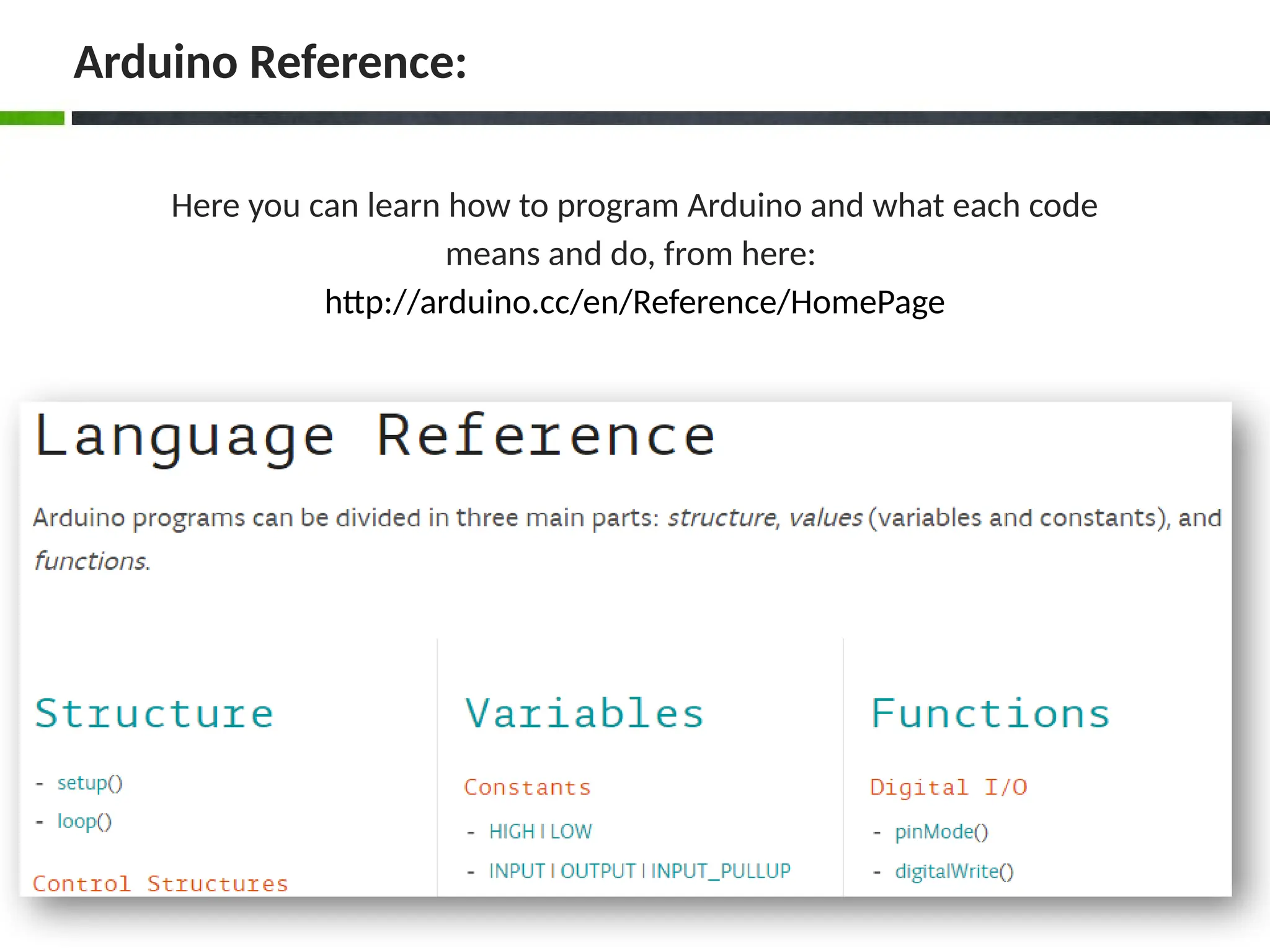Click the Language Reference title
The height and width of the screenshot is (952, 1270).
click(375, 439)
